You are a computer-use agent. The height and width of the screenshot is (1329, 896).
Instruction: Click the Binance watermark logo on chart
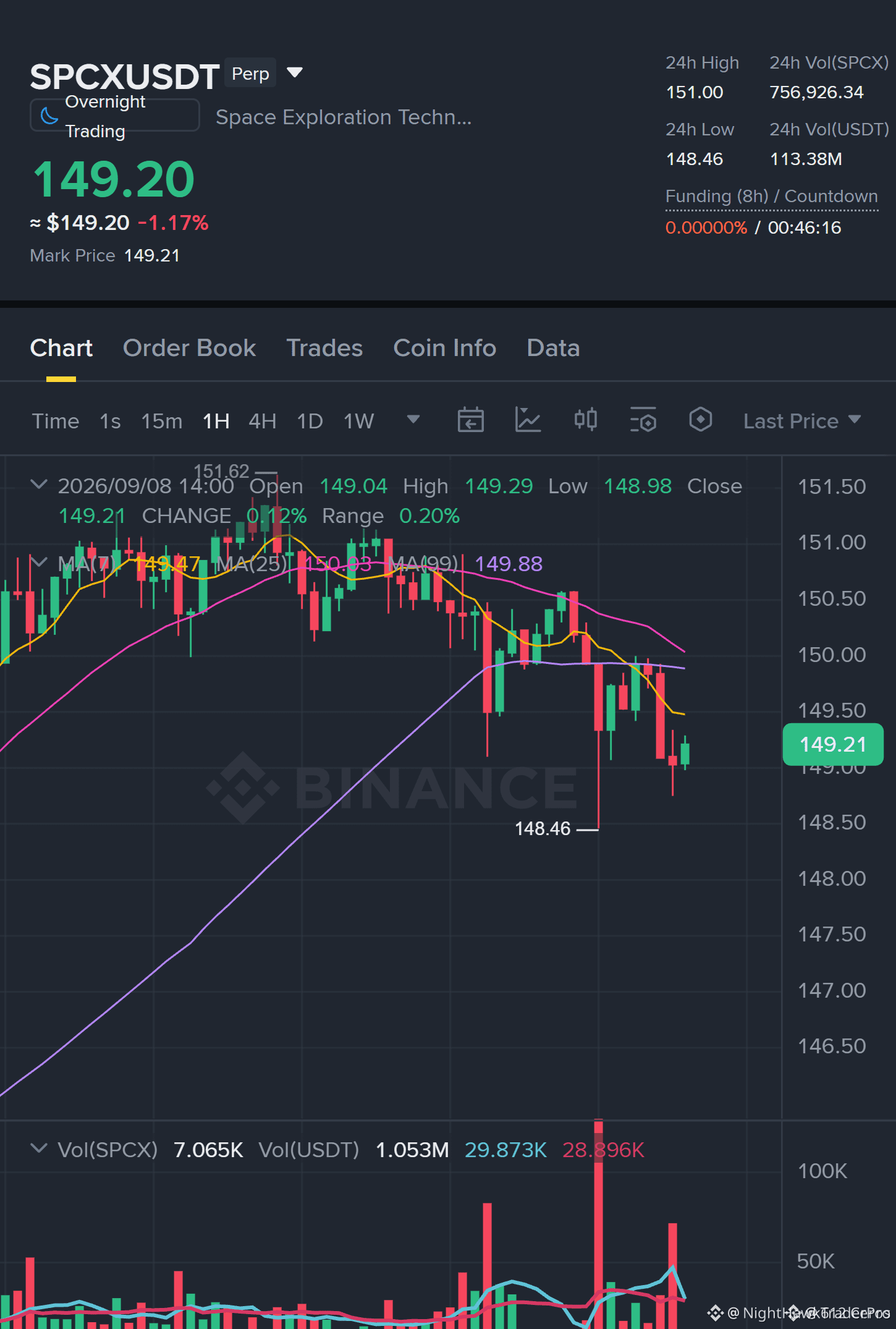392,788
